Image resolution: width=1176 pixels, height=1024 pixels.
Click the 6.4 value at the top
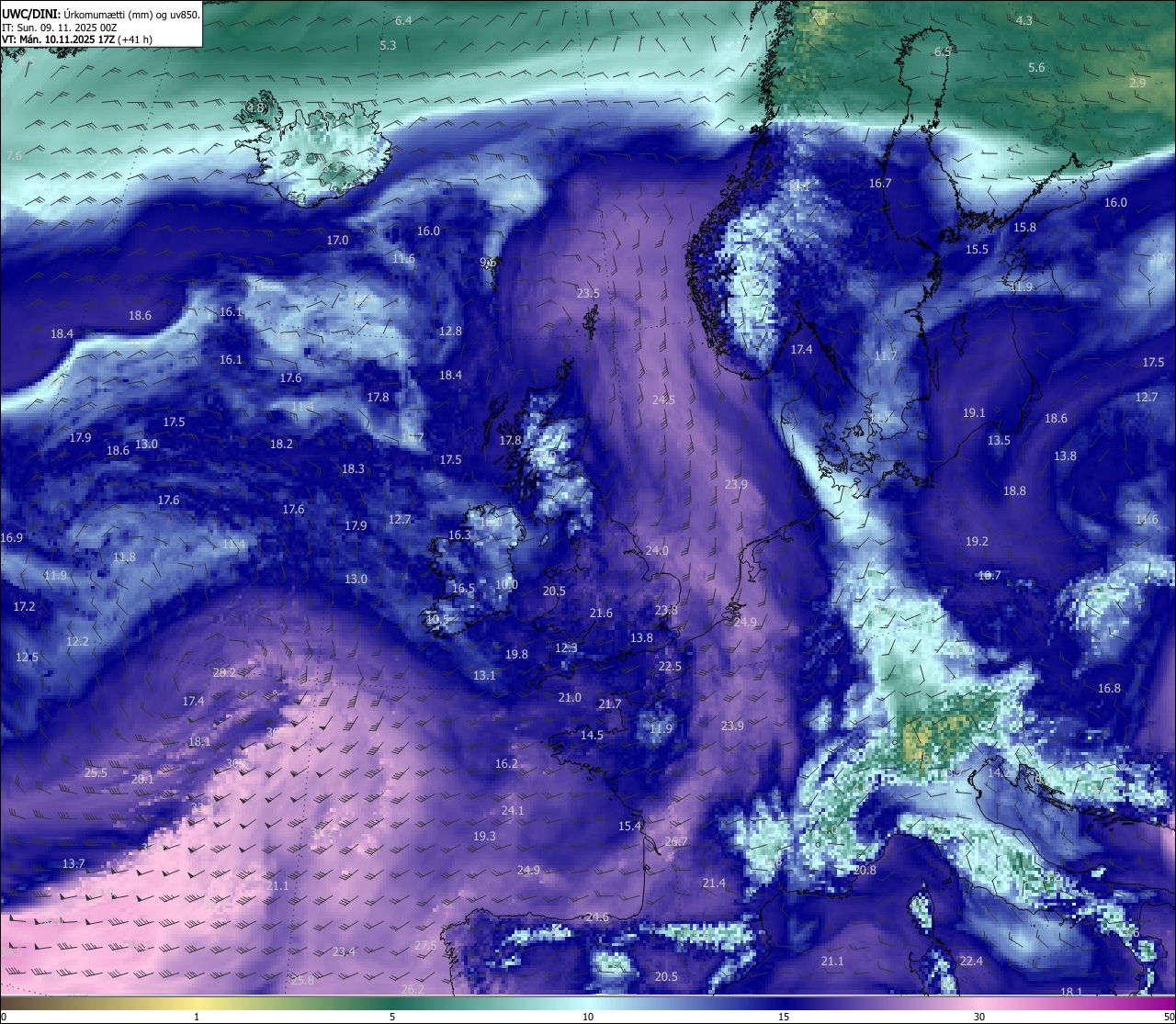coord(403,20)
